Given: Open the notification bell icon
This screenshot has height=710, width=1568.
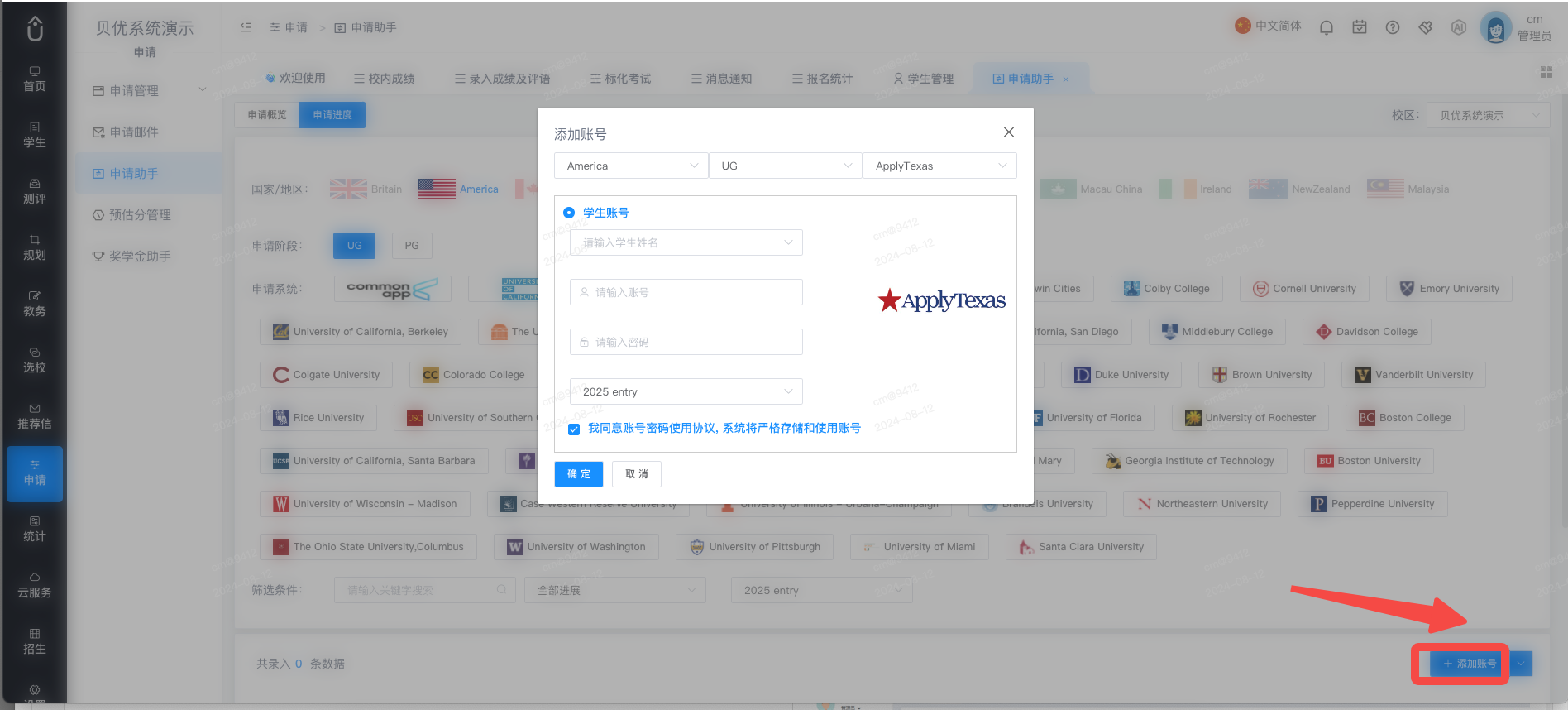Looking at the screenshot, I should tap(1327, 27).
